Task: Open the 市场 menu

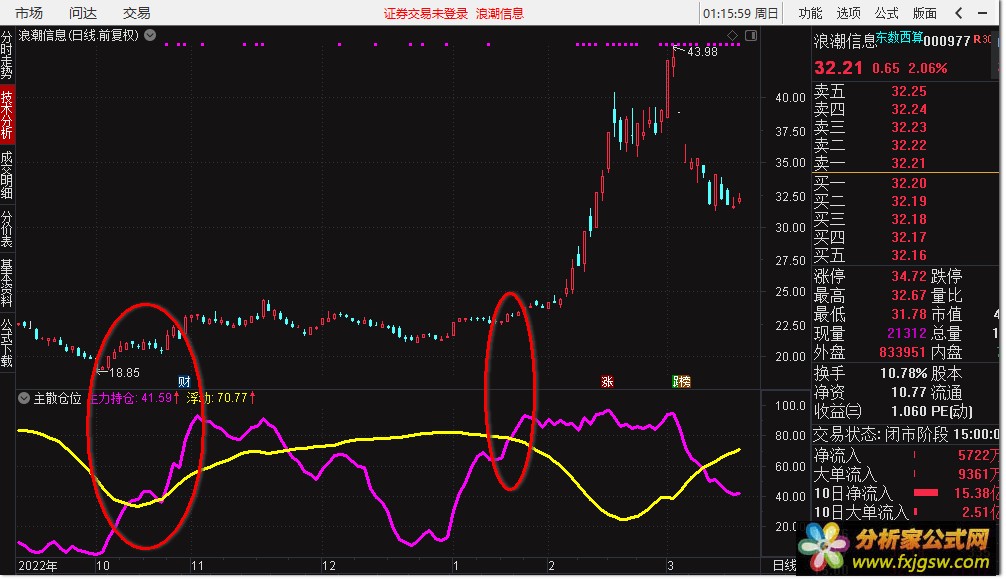Action: [x=28, y=13]
